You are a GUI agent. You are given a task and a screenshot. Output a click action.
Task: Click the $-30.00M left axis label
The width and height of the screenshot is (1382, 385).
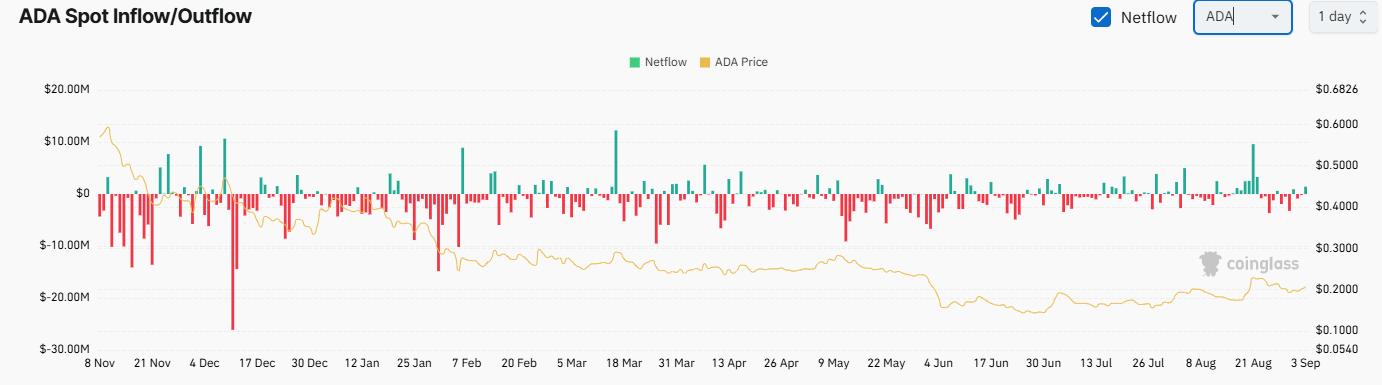click(x=65, y=349)
